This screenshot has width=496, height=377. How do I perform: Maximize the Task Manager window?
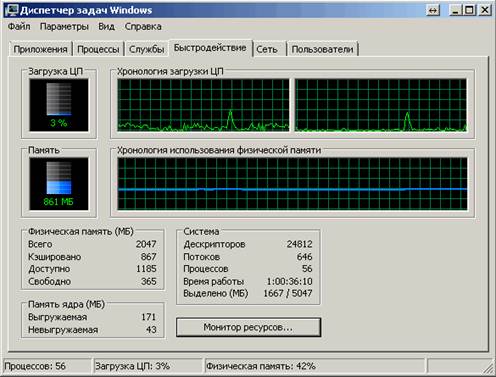point(470,10)
